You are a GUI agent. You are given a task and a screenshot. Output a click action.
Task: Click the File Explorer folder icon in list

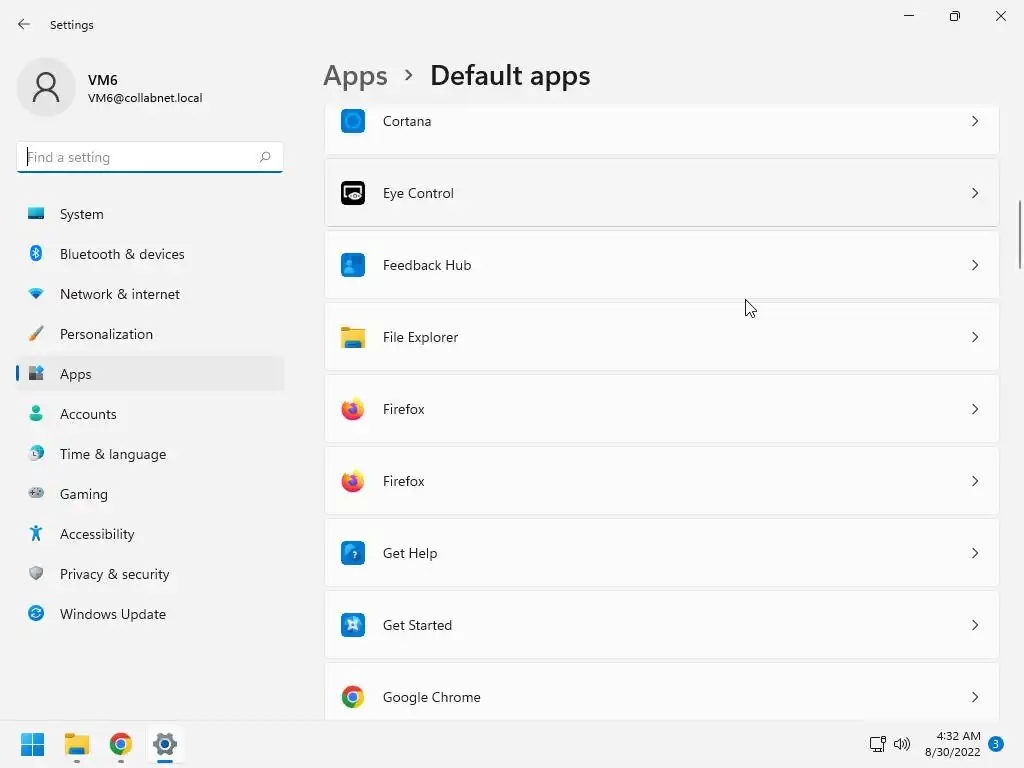(353, 337)
